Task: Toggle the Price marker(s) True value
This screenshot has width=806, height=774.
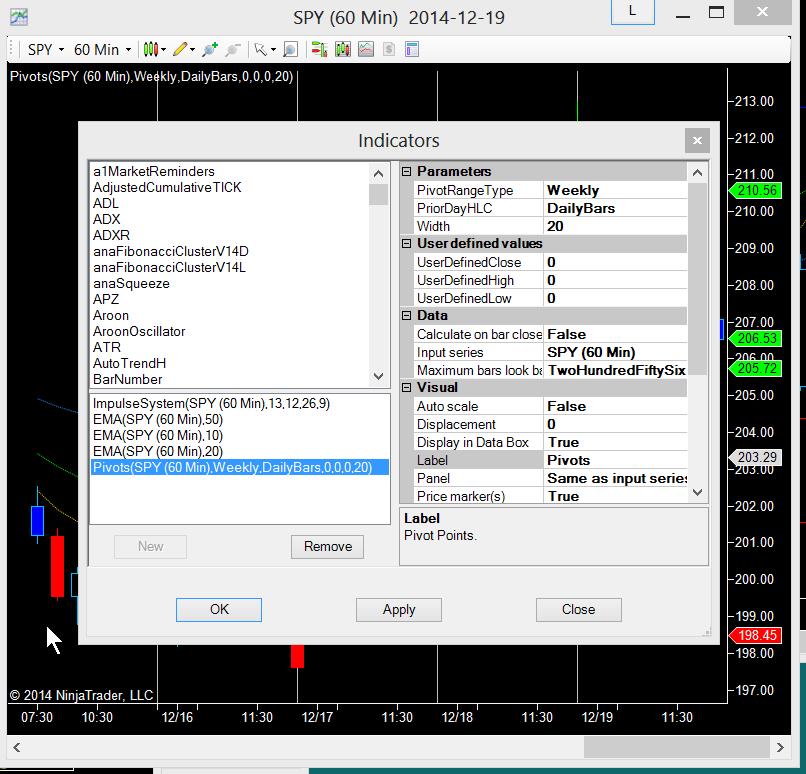Action: (615, 496)
